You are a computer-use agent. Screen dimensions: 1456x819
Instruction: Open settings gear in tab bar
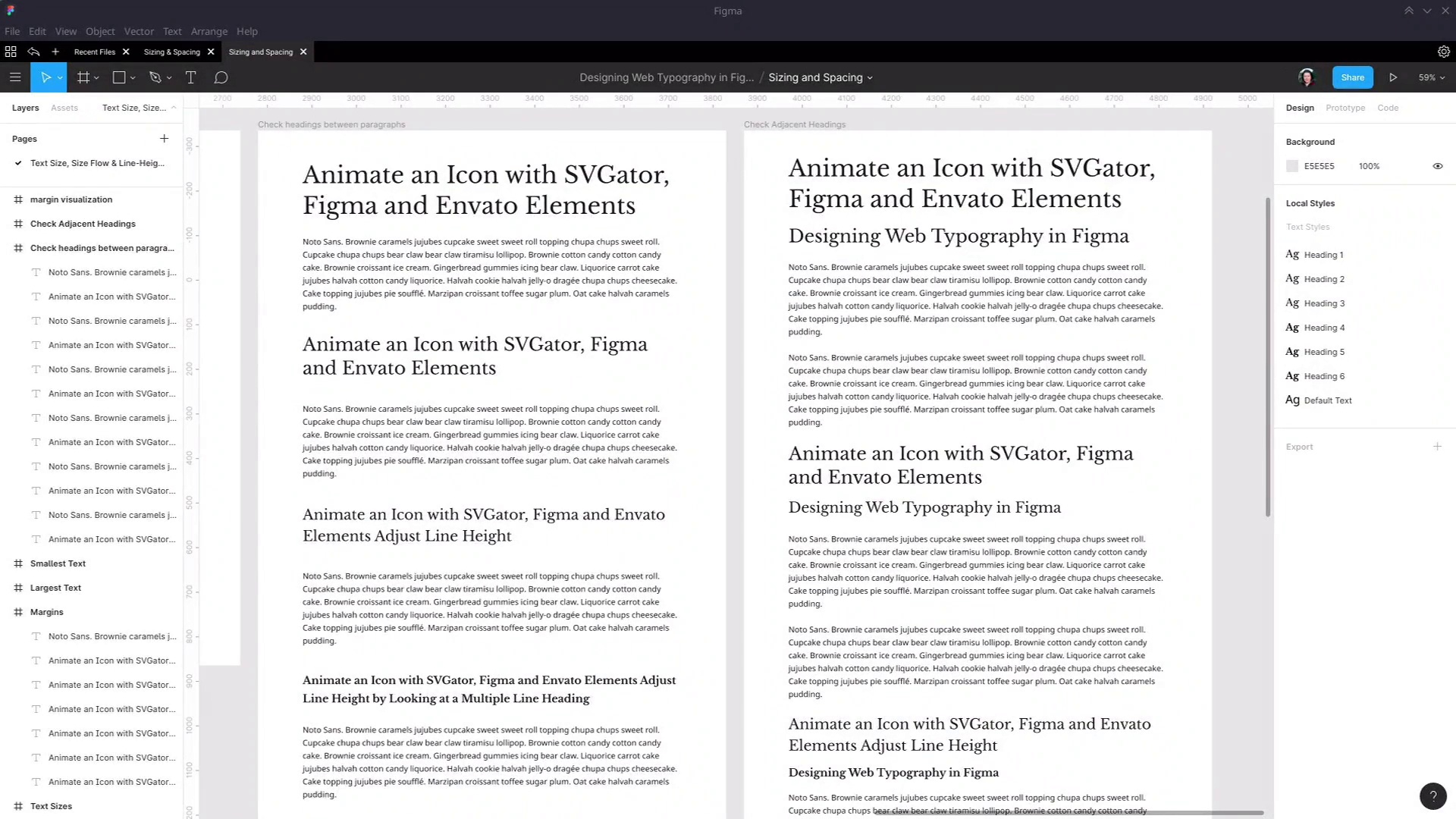coord(1443,52)
